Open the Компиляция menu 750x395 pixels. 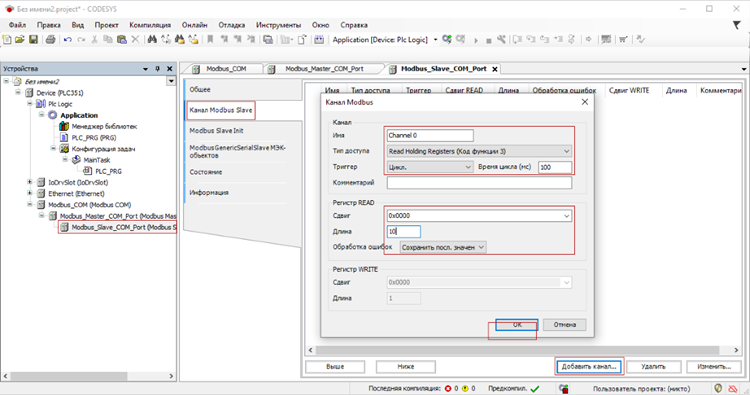click(x=150, y=25)
